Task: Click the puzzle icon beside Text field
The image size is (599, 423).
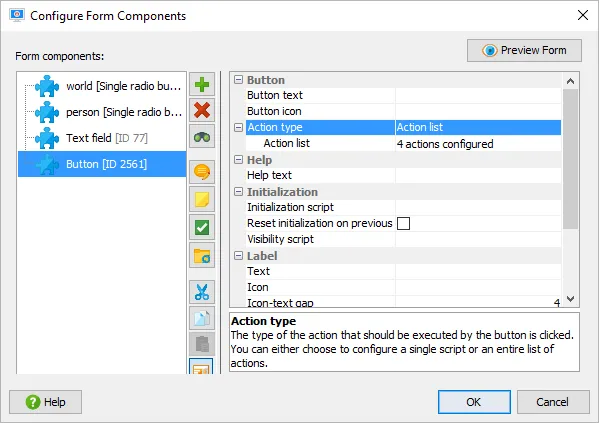Action: pyautogui.click(x=47, y=138)
